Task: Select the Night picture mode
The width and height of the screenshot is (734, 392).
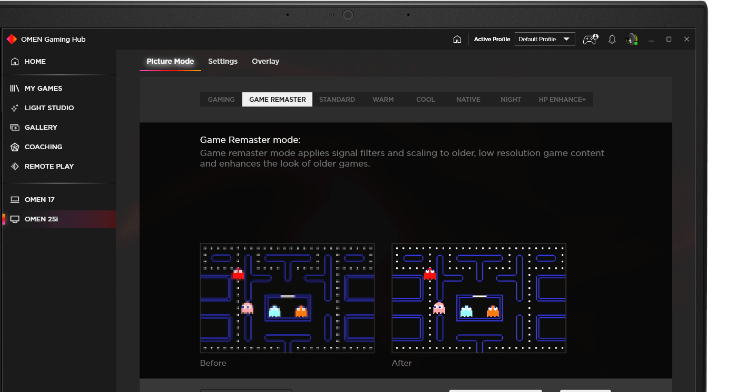Action: [x=511, y=100]
